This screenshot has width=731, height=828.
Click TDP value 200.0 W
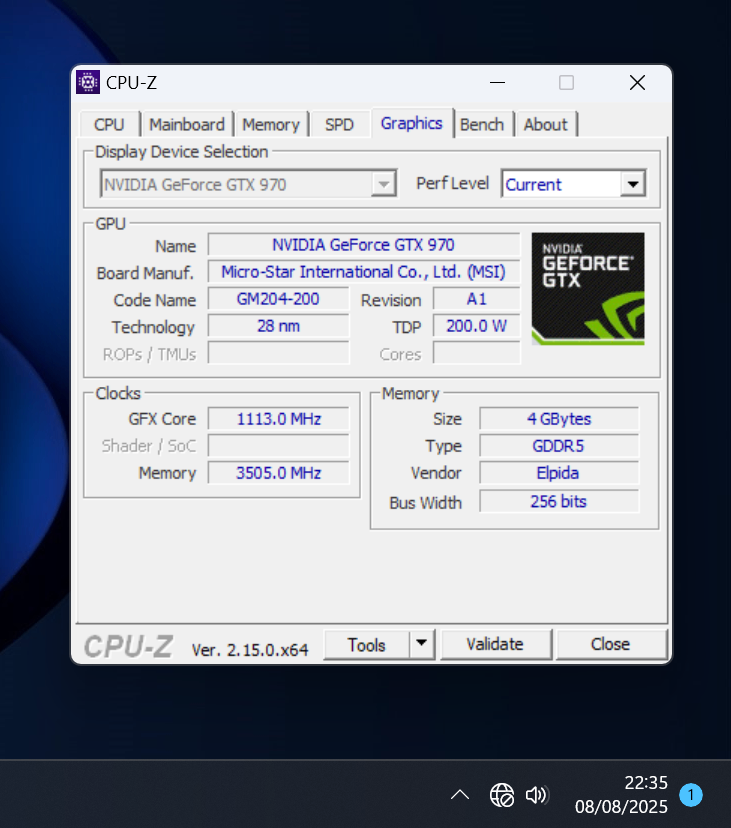pyautogui.click(x=476, y=326)
